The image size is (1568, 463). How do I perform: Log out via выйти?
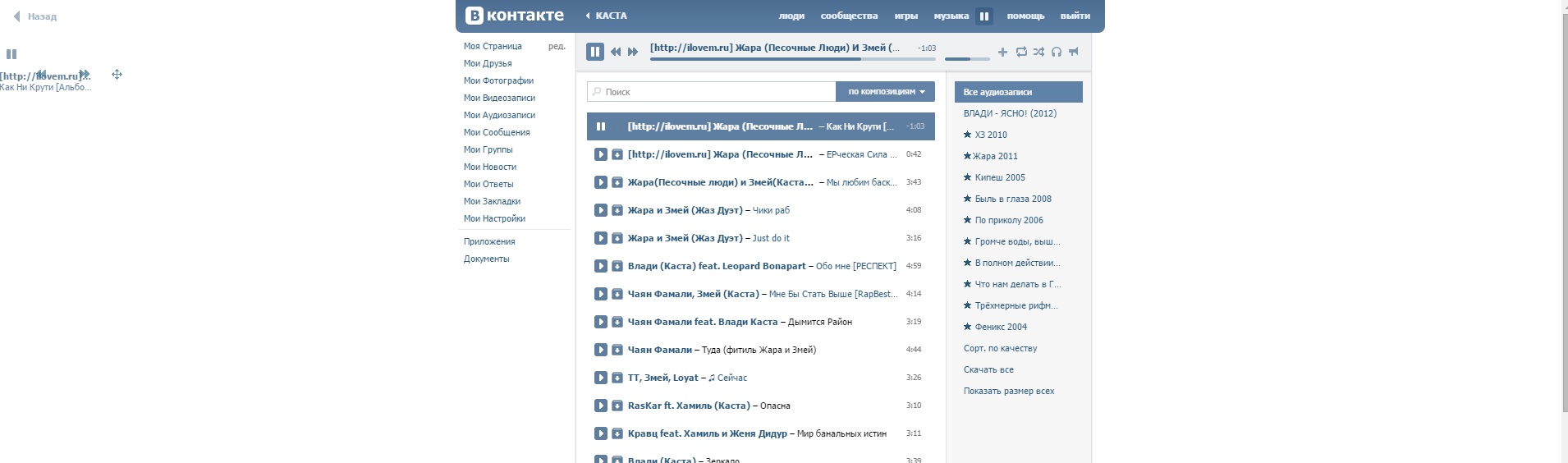[x=1075, y=16]
